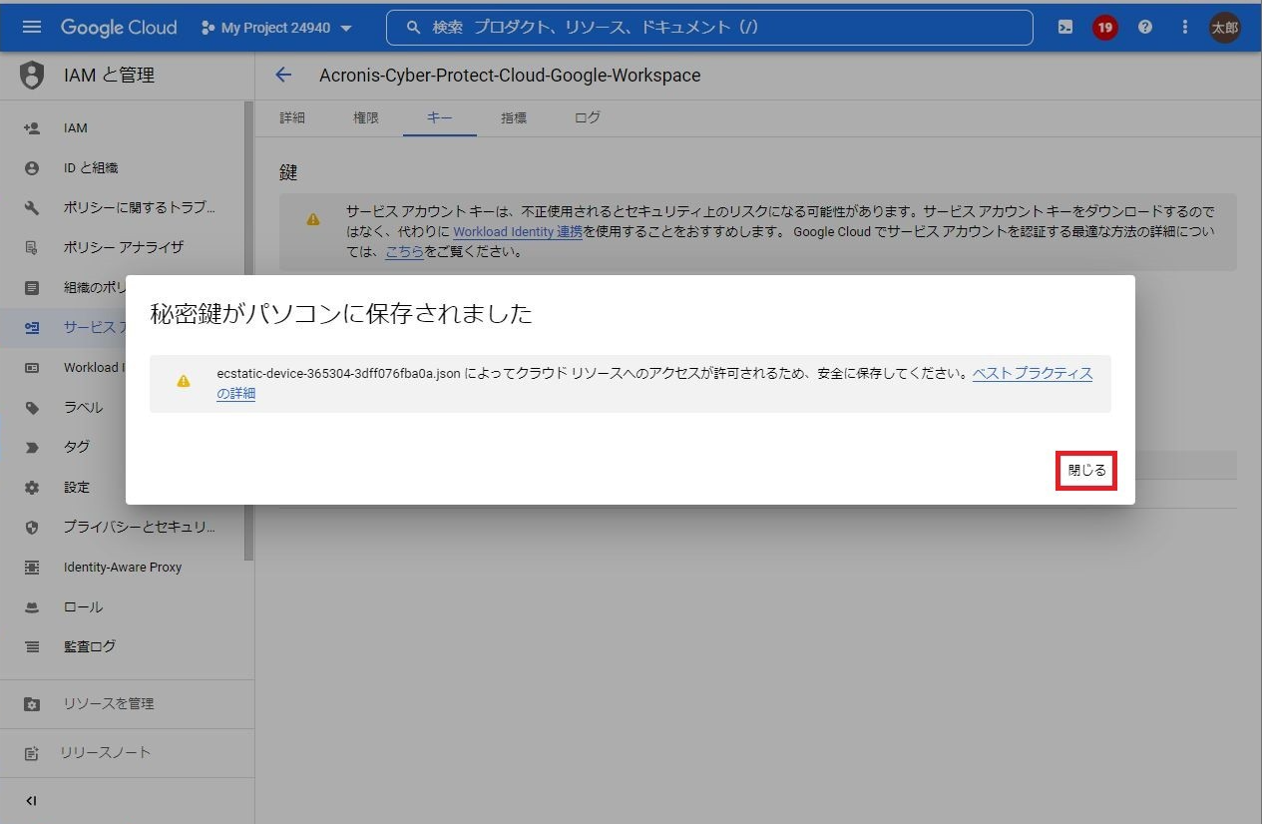Viewport: 1262px width, 824px height.
Task: Click the リソースを管理 folder-gear icon
Action: [x=32, y=704]
